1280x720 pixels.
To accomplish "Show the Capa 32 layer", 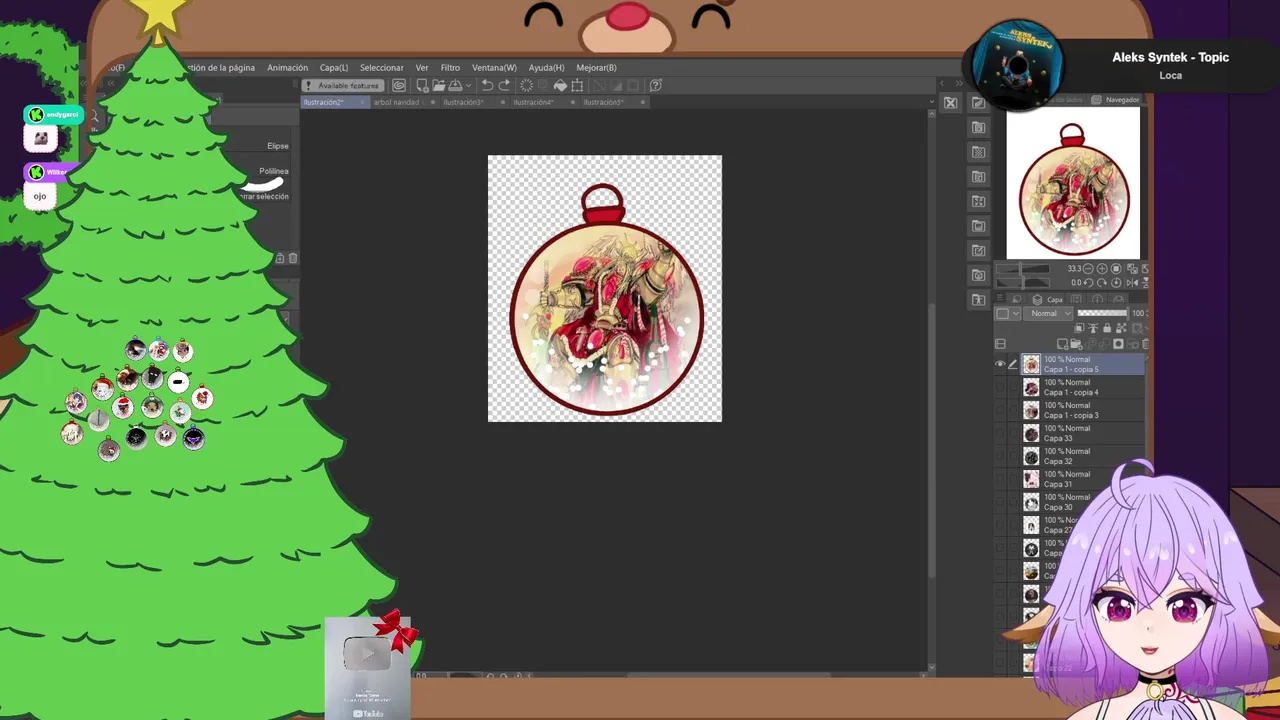I will pyautogui.click(x=1000, y=457).
